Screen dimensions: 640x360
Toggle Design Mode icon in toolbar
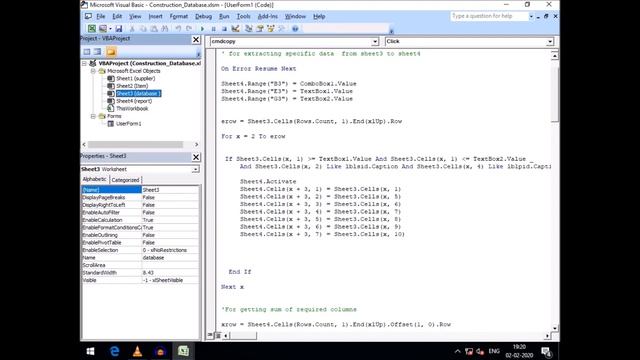236,29
